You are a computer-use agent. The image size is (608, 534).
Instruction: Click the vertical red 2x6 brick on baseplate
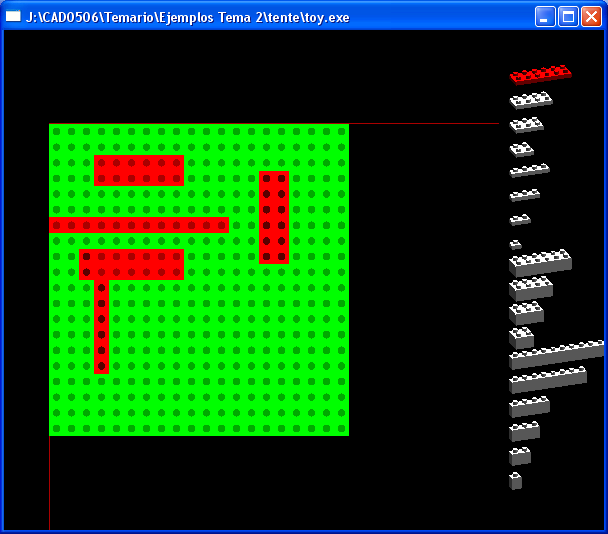pos(274,217)
